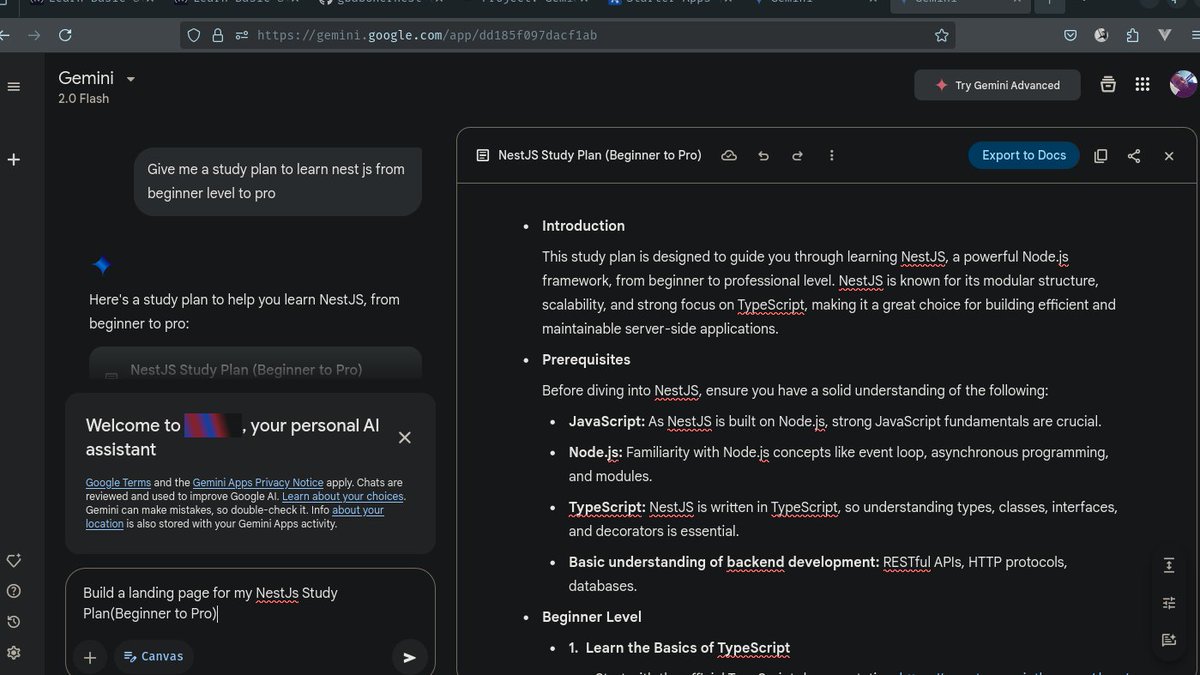The height and width of the screenshot is (675, 1200).
Task: Click Try Gemini Advanced button
Action: point(997,85)
